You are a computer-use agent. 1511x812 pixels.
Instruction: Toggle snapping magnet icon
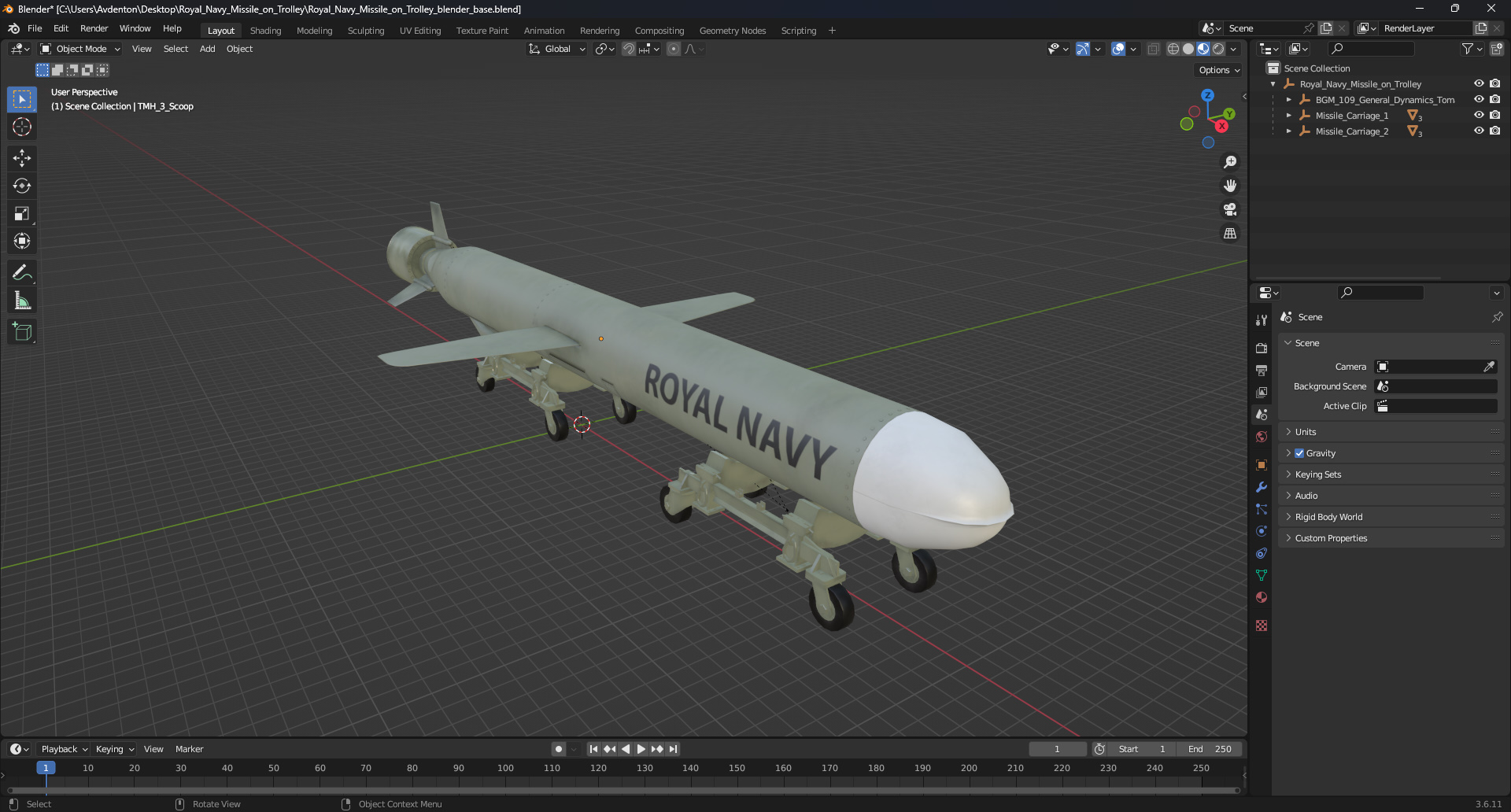click(629, 49)
